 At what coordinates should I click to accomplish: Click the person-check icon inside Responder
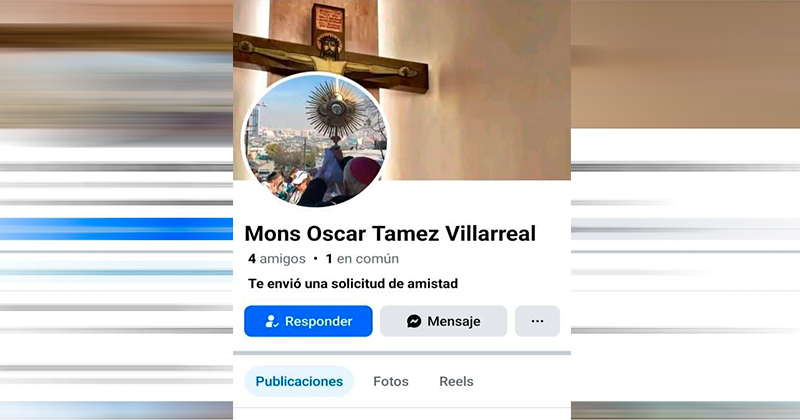click(x=271, y=321)
